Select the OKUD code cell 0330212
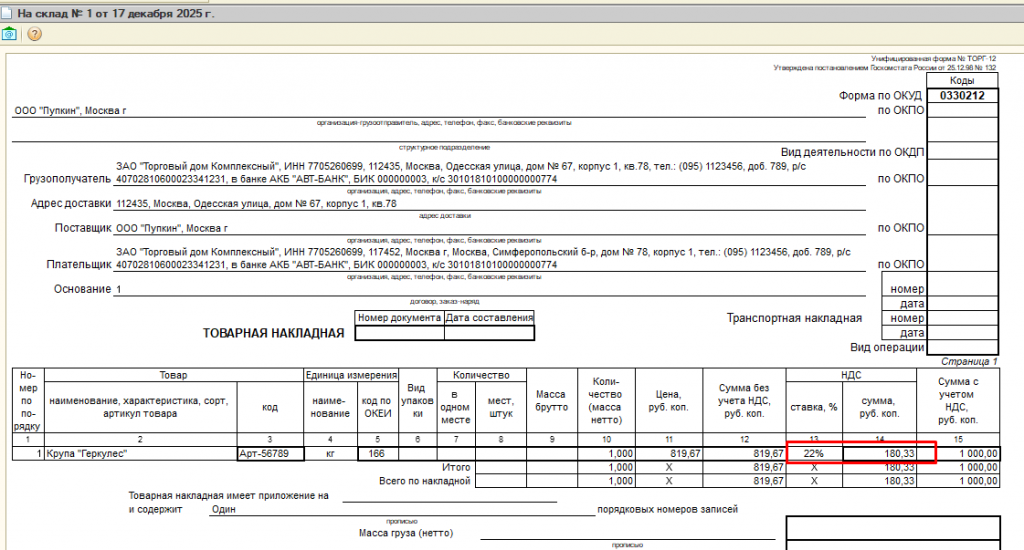 [x=962, y=95]
